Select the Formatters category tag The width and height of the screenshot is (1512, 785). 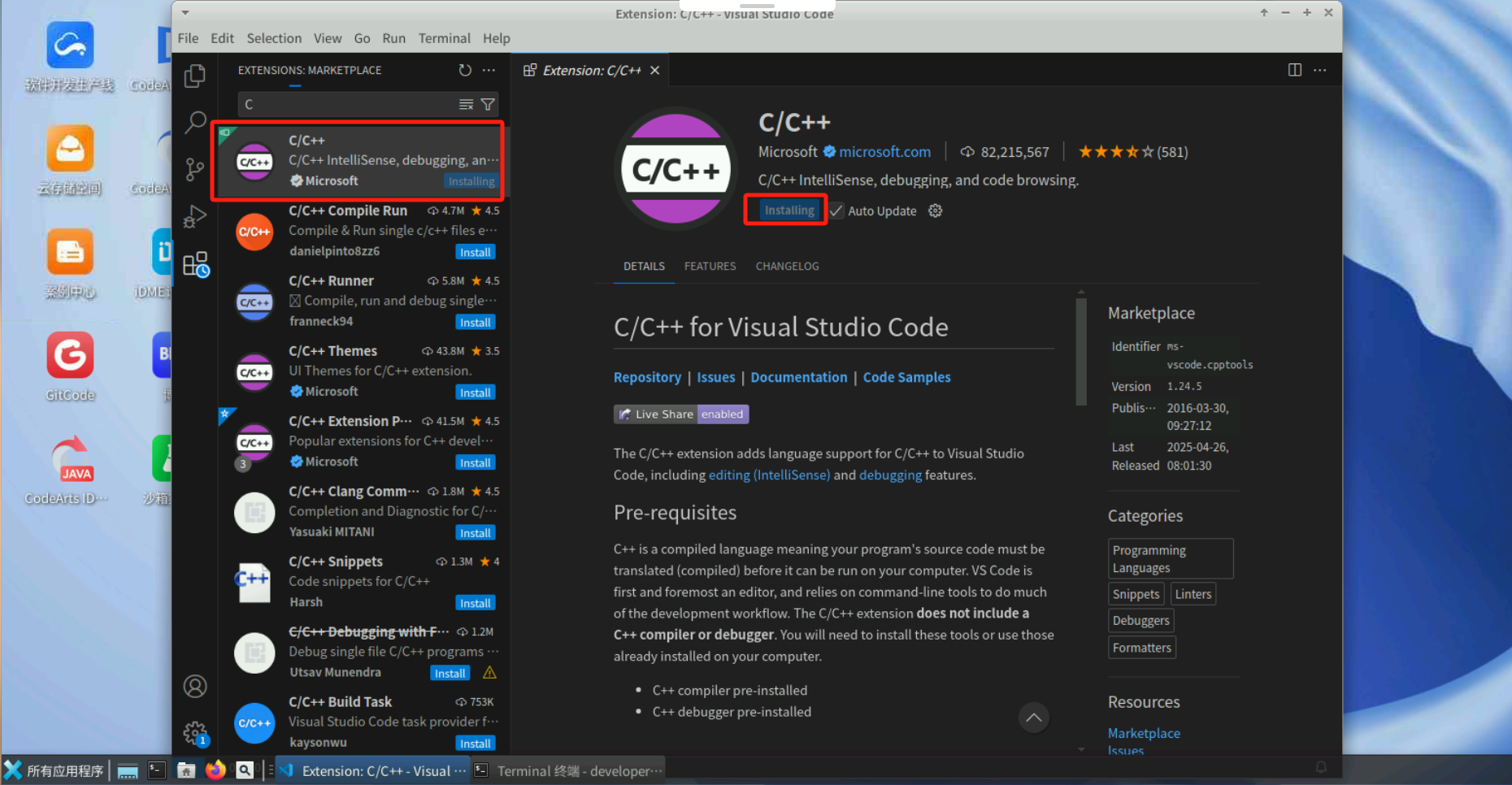[x=1141, y=648]
